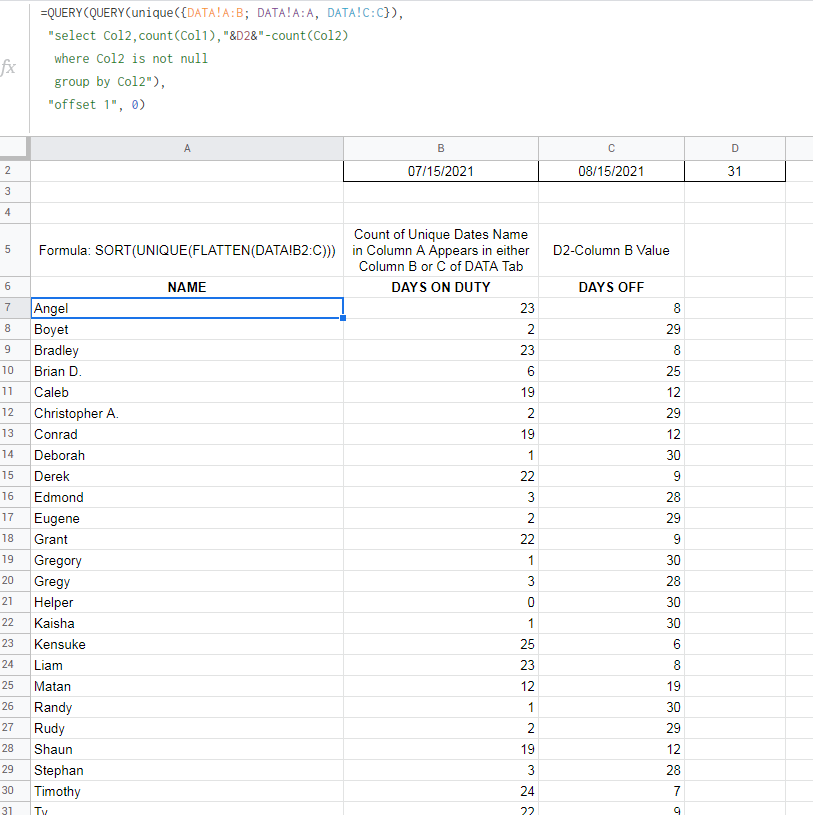813x815 pixels.
Task: Click the cell containing Angel
Action: click(x=187, y=308)
